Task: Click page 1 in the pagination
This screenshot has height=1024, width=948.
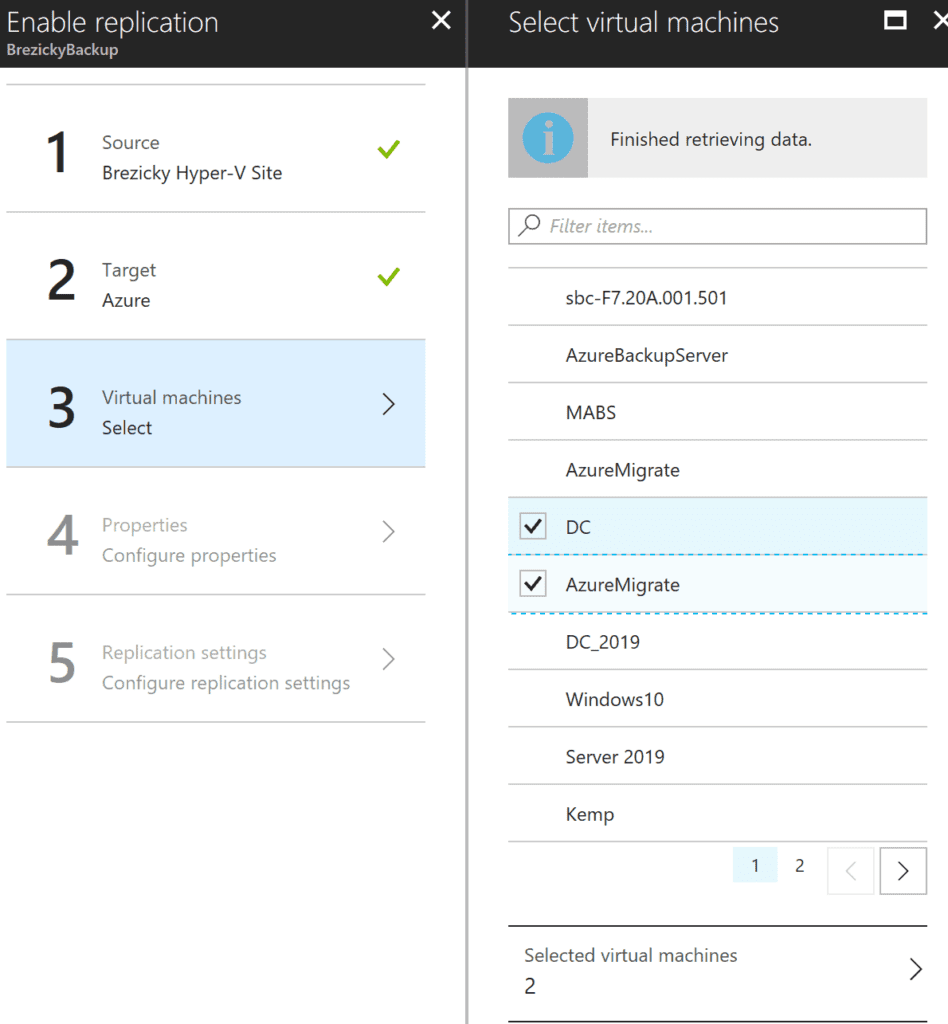Action: point(755,865)
